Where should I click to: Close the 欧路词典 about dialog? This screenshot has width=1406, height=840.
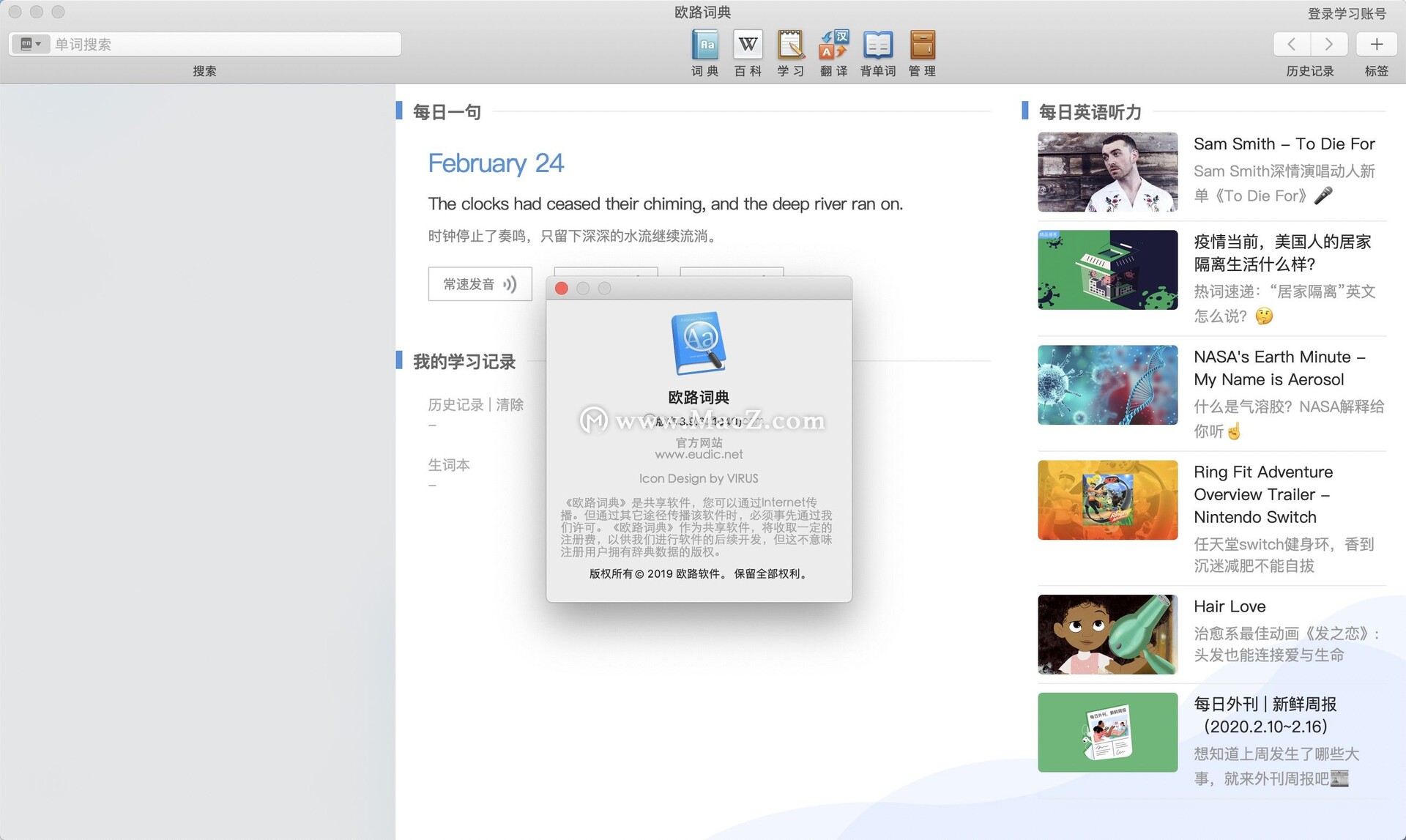pos(562,289)
